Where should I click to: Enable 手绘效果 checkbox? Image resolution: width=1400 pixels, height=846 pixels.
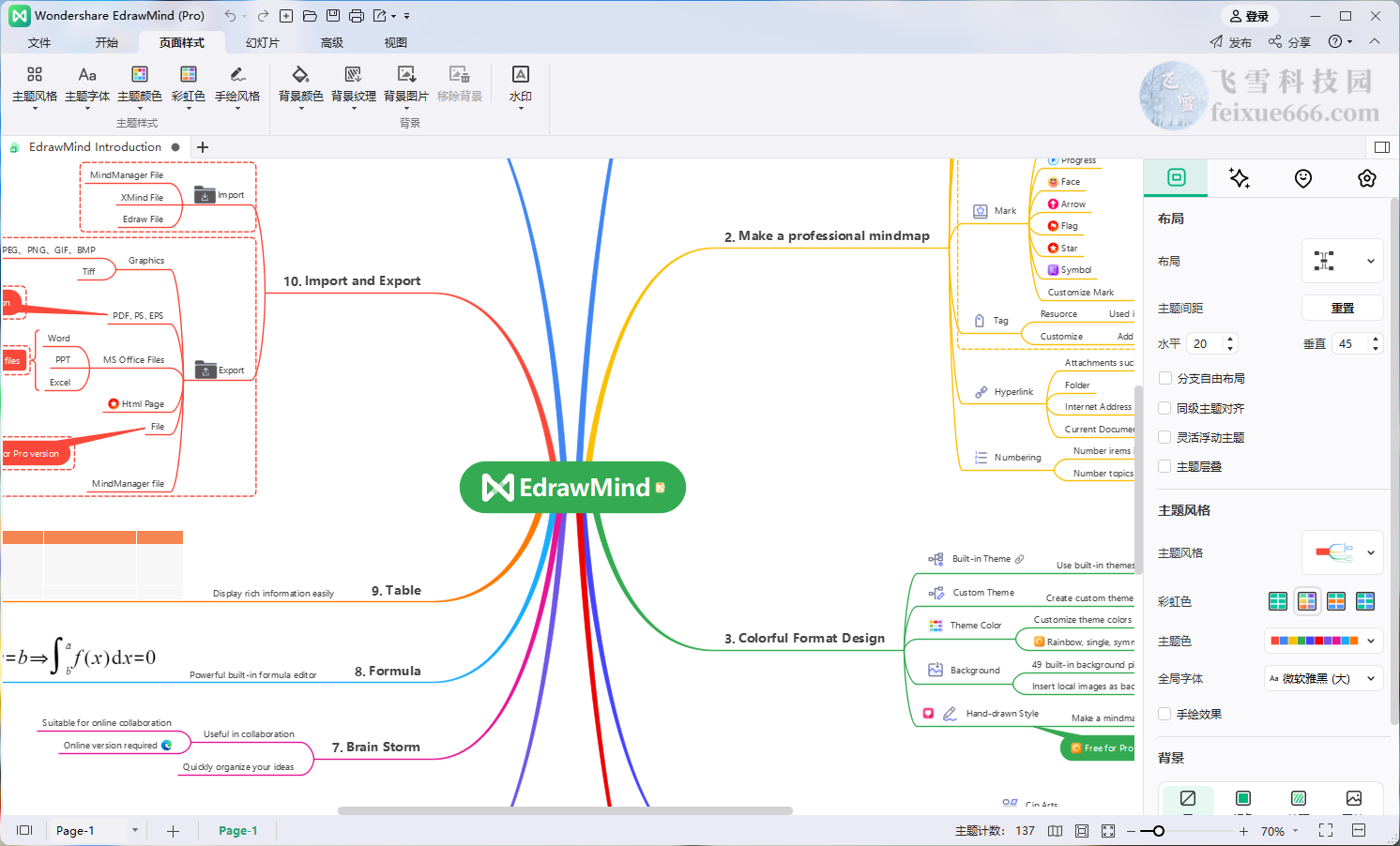point(1165,714)
